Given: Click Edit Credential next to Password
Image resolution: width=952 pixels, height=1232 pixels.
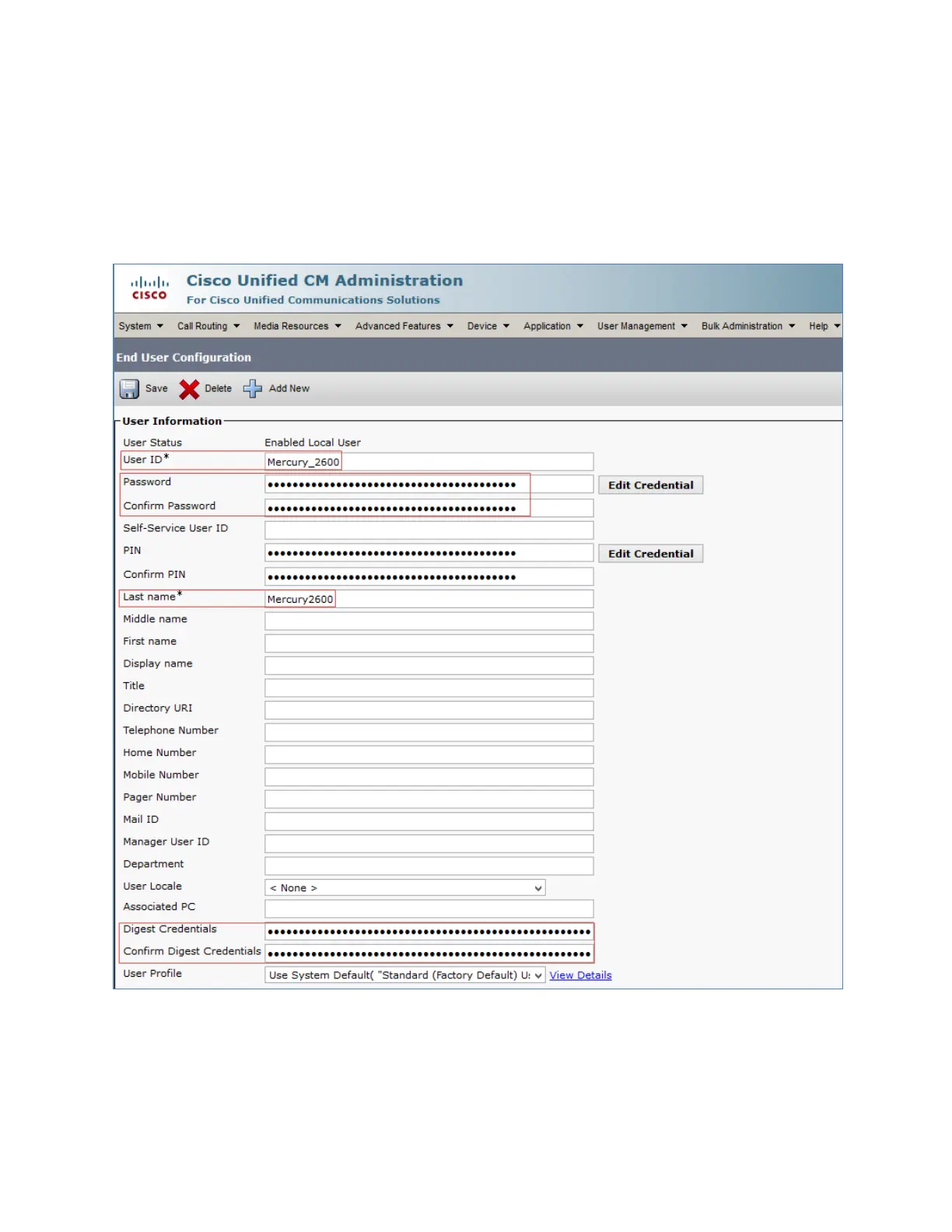Looking at the screenshot, I should tap(651, 485).
